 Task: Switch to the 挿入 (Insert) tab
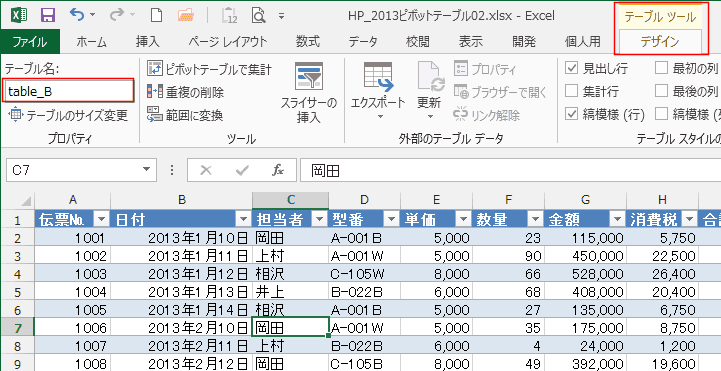pyautogui.click(x=148, y=42)
